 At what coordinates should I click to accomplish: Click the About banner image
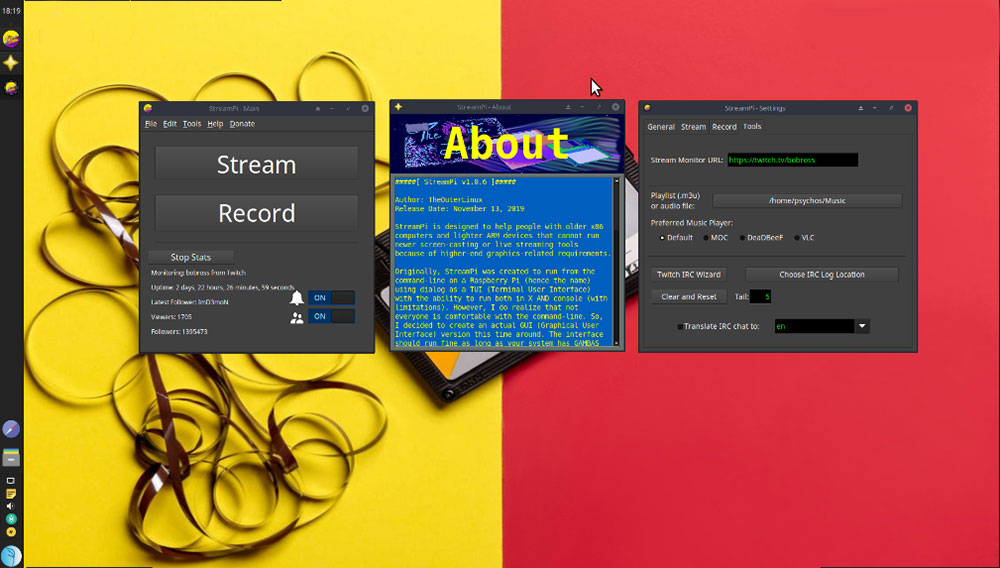tap(507, 143)
